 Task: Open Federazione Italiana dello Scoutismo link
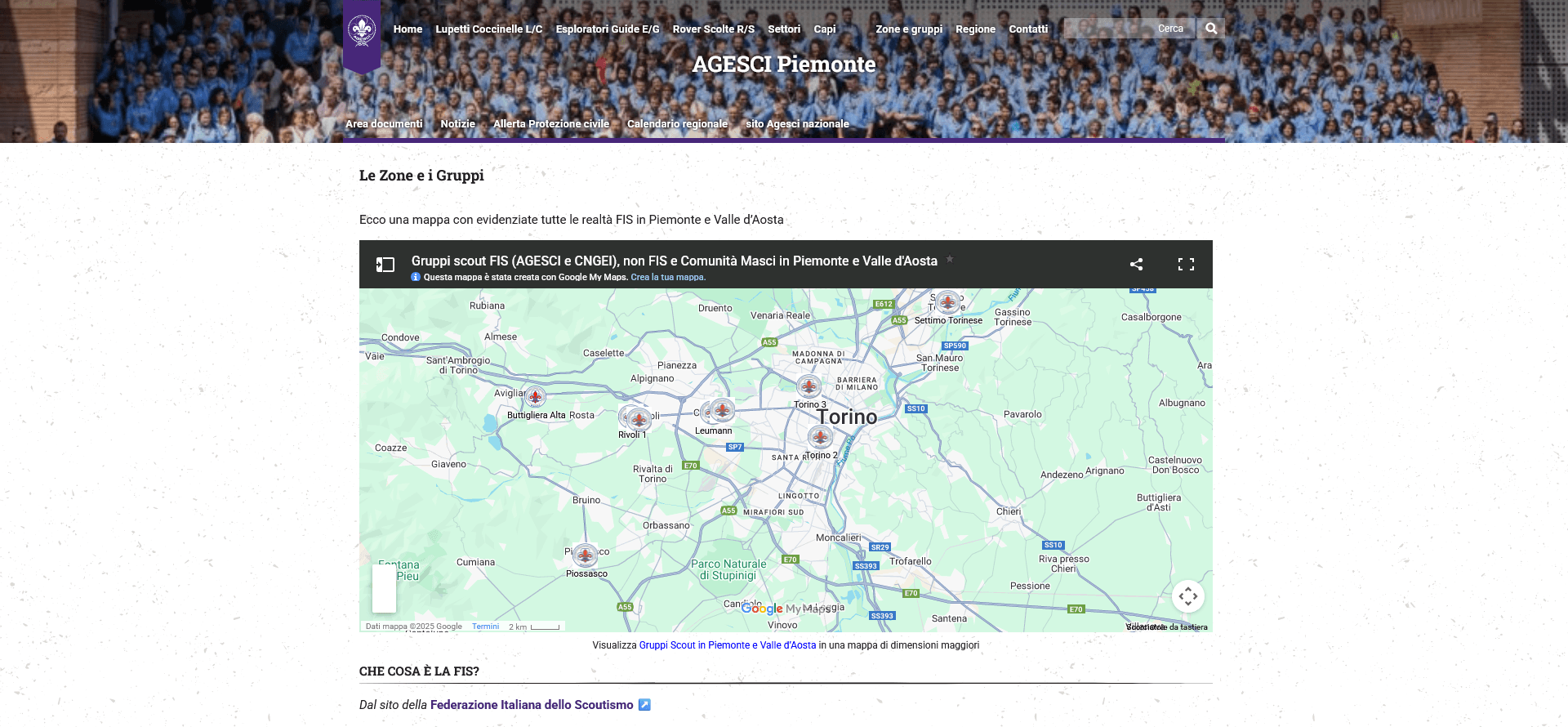point(531,705)
